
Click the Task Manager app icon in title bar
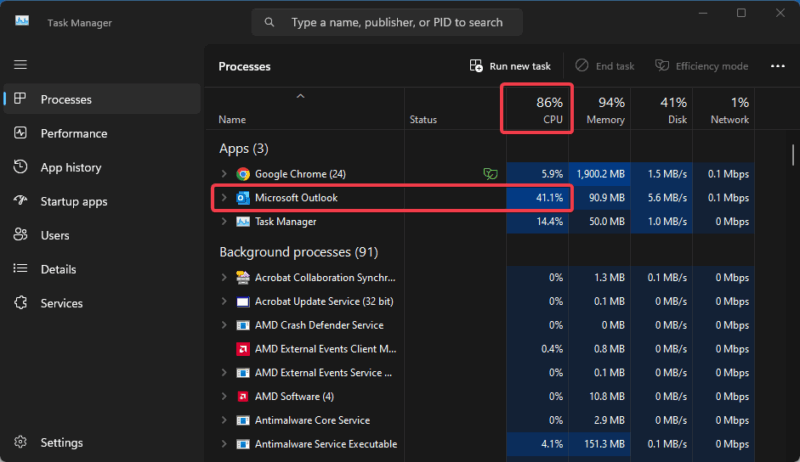click(x=22, y=21)
